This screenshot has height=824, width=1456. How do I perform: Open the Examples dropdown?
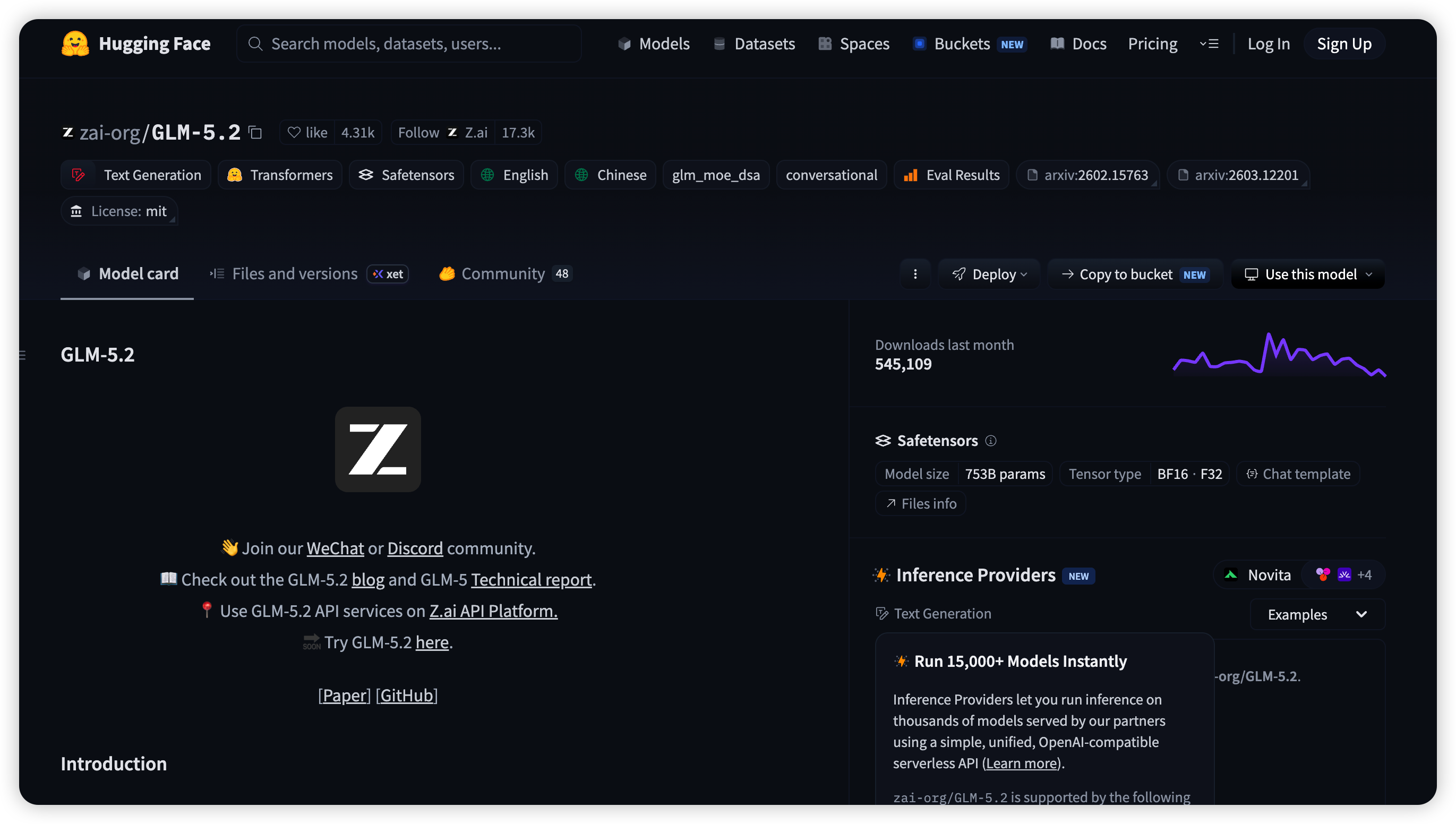click(1317, 614)
